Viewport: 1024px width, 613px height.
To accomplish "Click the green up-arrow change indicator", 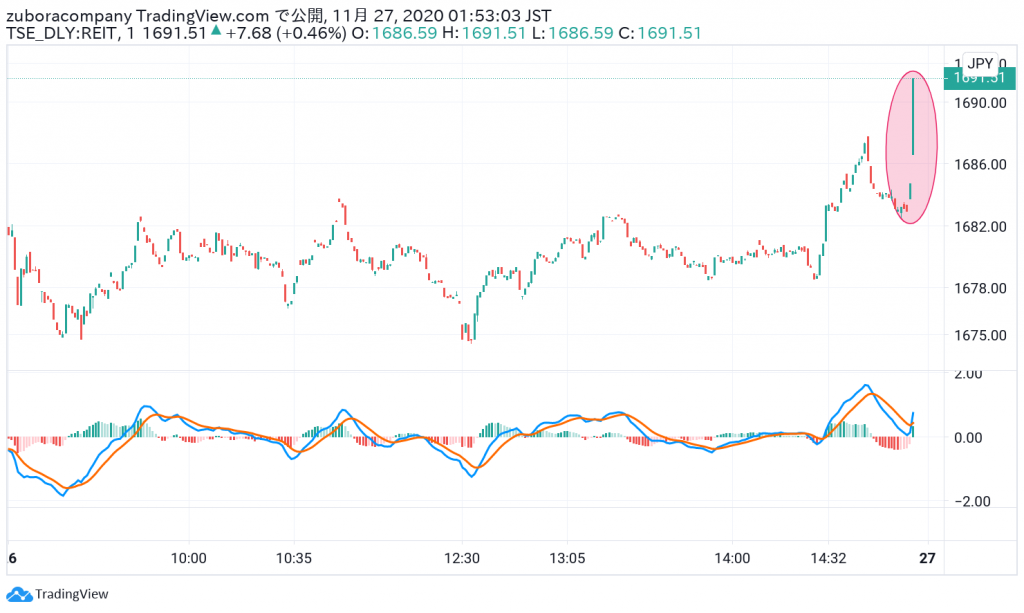I will pyautogui.click(x=215, y=33).
